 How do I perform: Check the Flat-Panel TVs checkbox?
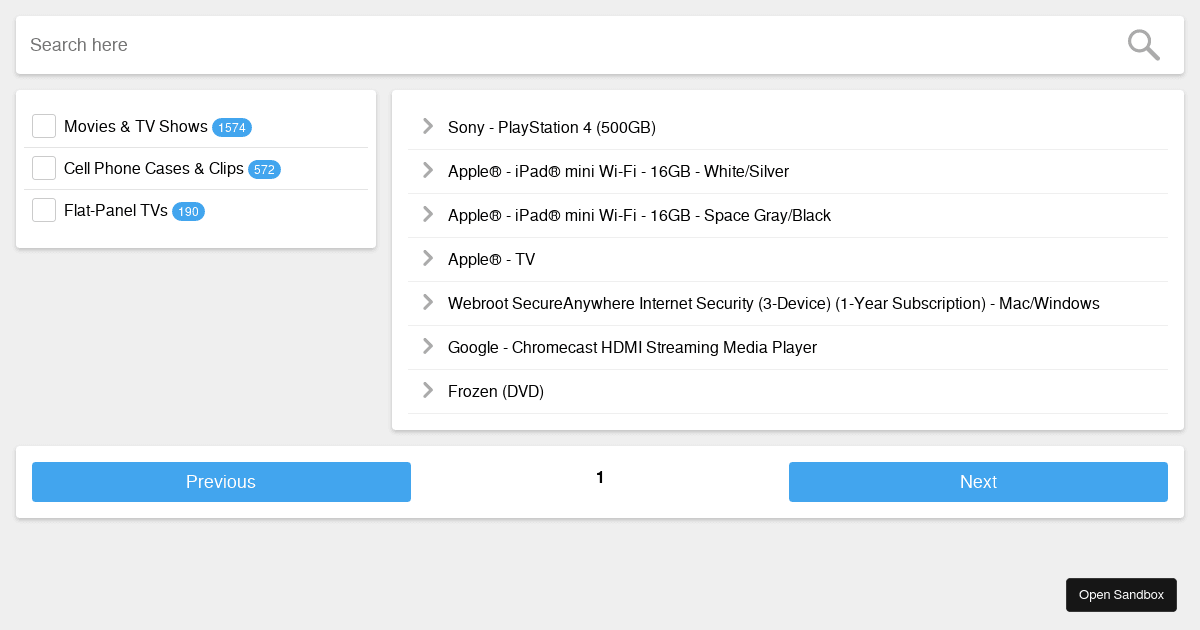[44, 210]
